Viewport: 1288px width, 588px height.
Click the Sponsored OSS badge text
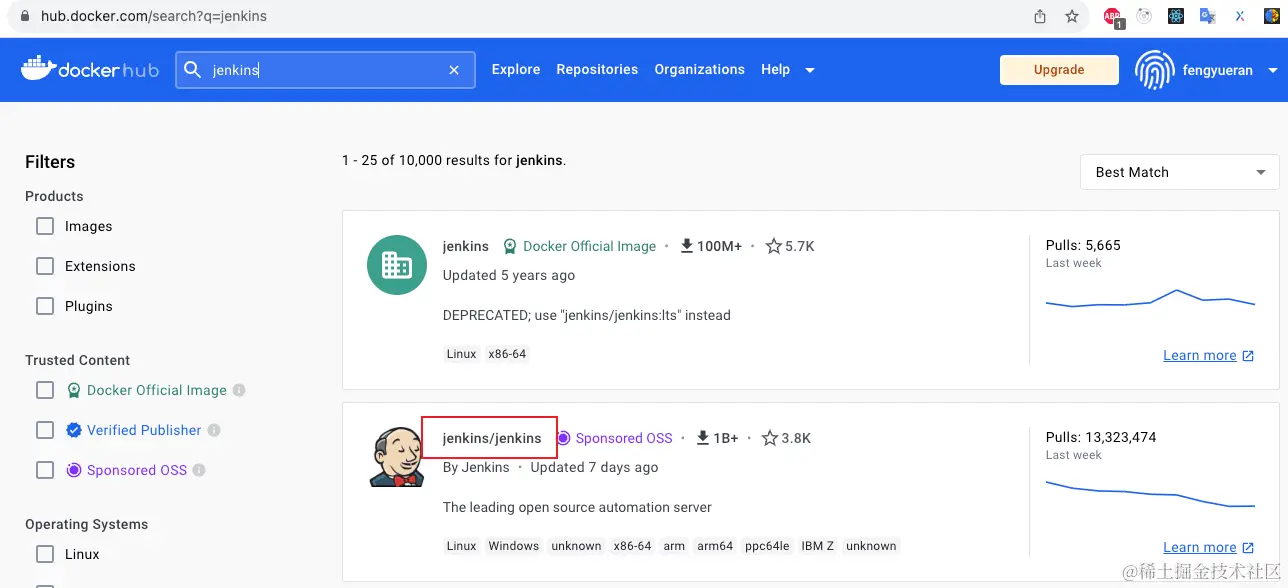[x=624, y=438]
